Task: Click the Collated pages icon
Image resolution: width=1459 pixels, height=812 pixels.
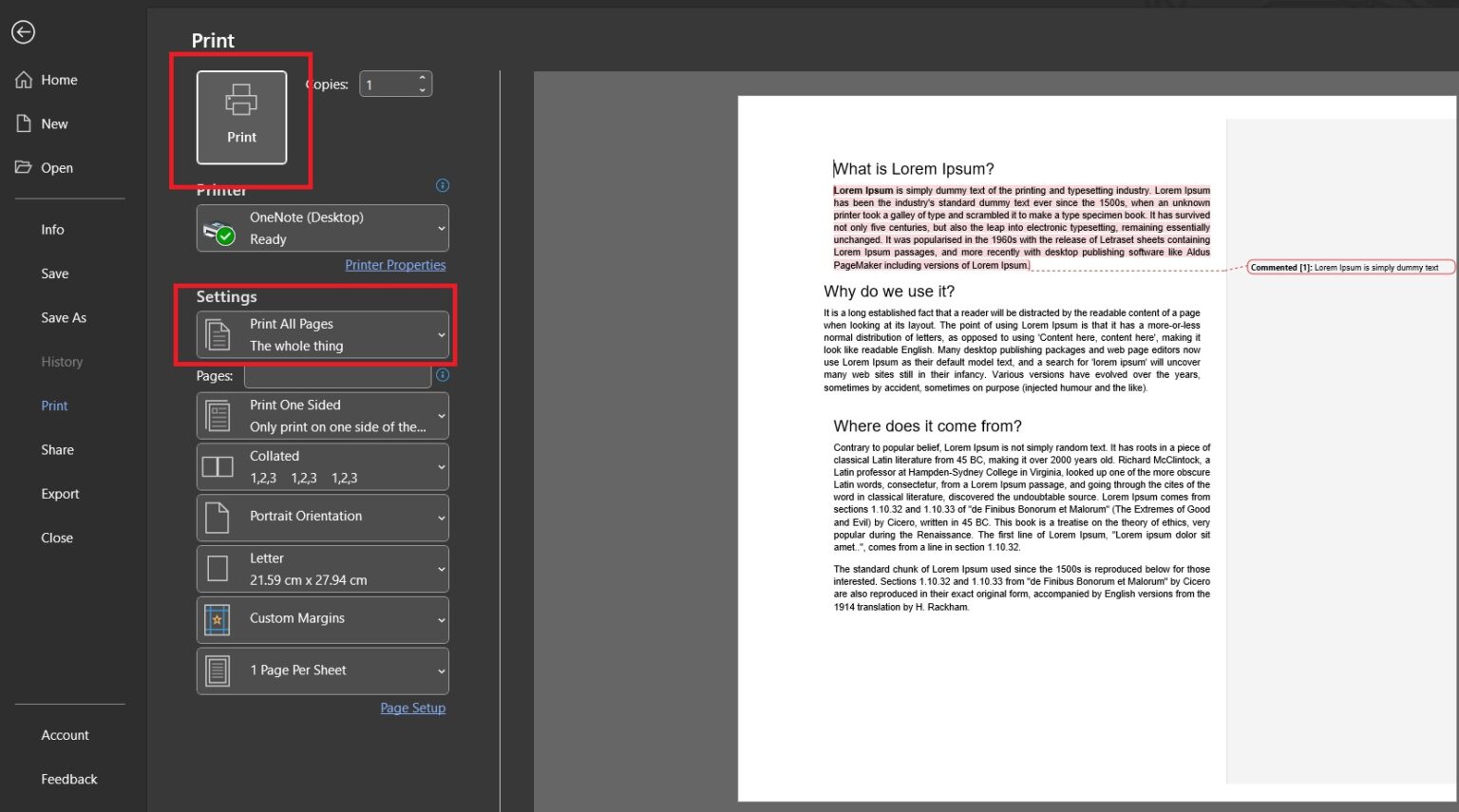Action: tap(219, 466)
